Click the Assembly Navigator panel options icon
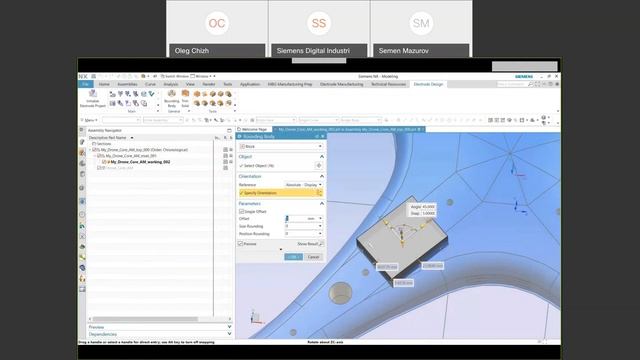This screenshot has width=640, height=360. point(229,130)
